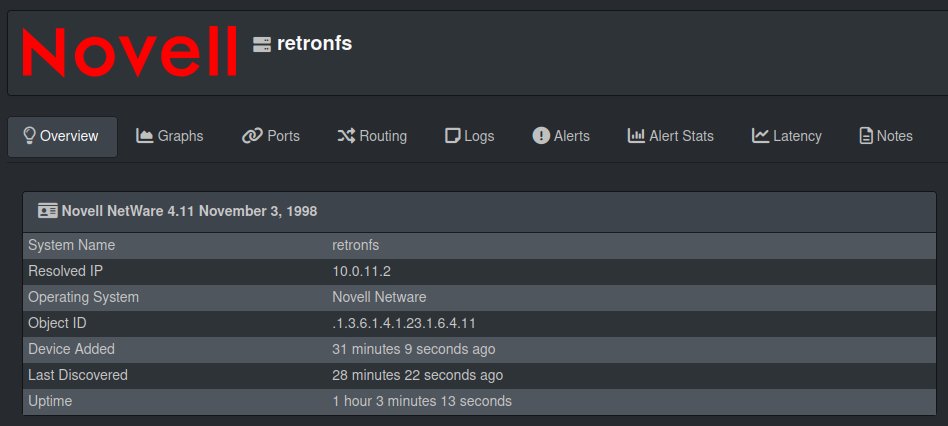Image resolution: width=948 pixels, height=426 pixels.
Task: Click the line chart icon for Latency
Action: pos(761,135)
